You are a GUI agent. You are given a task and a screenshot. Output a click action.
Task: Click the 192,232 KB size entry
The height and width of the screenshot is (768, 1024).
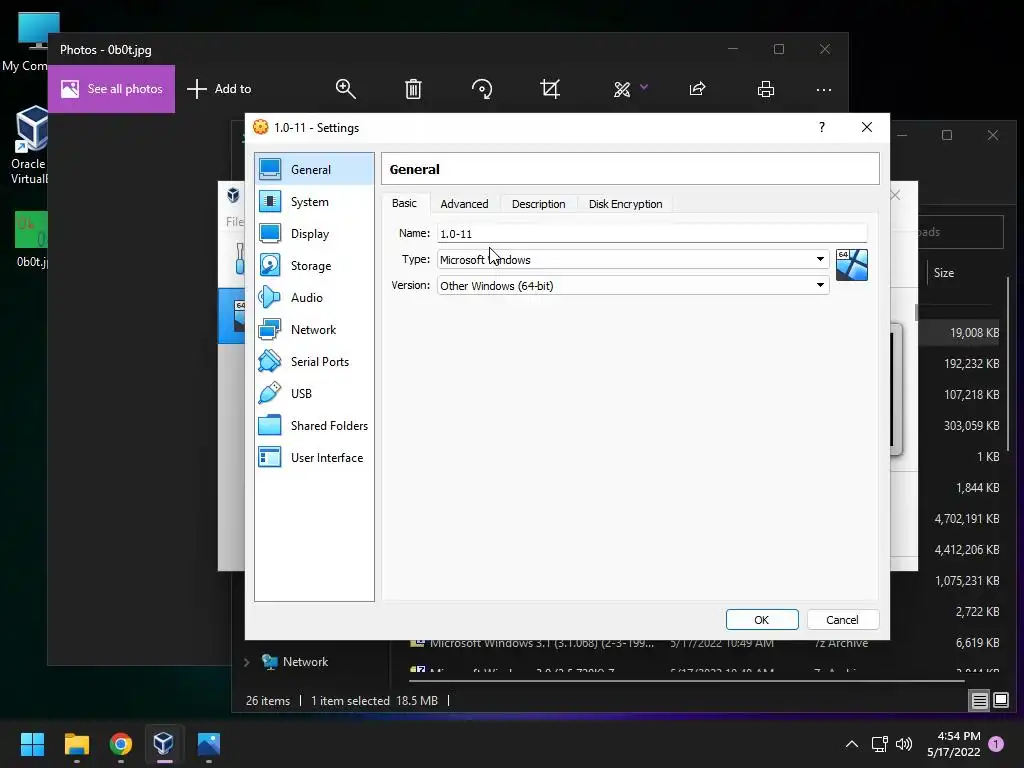pos(972,364)
